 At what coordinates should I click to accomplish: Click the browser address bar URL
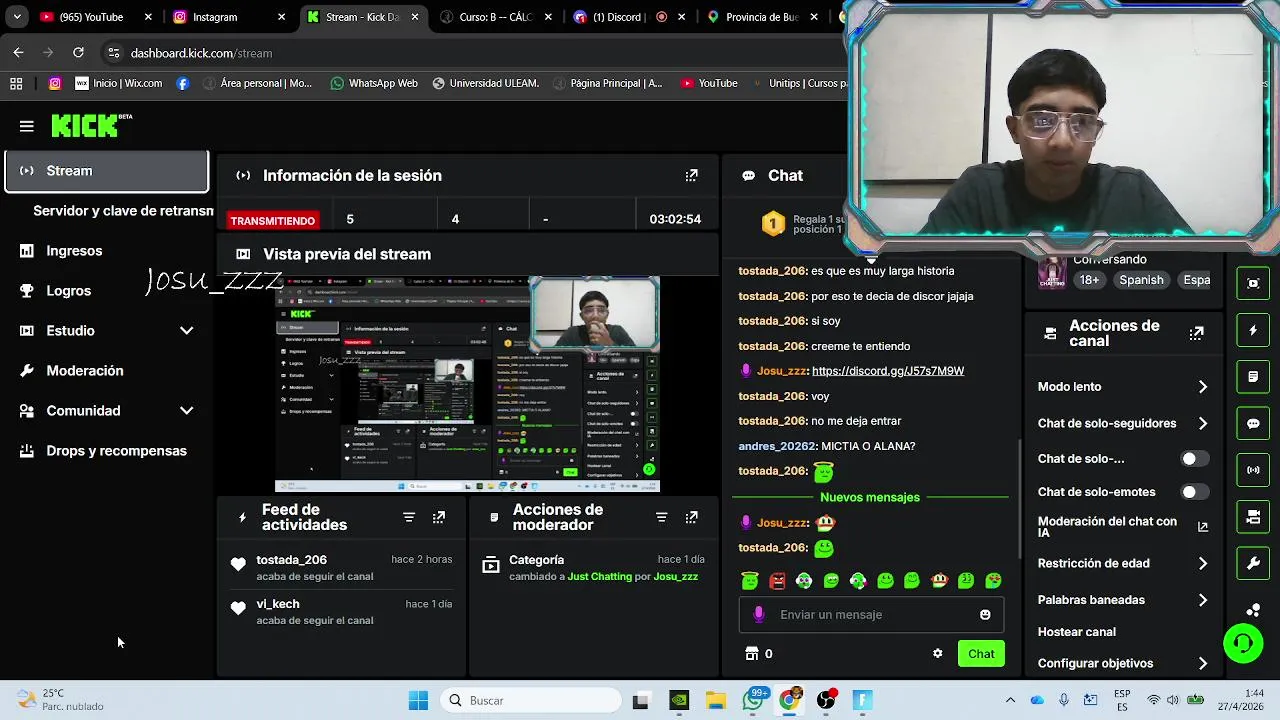click(x=201, y=53)
